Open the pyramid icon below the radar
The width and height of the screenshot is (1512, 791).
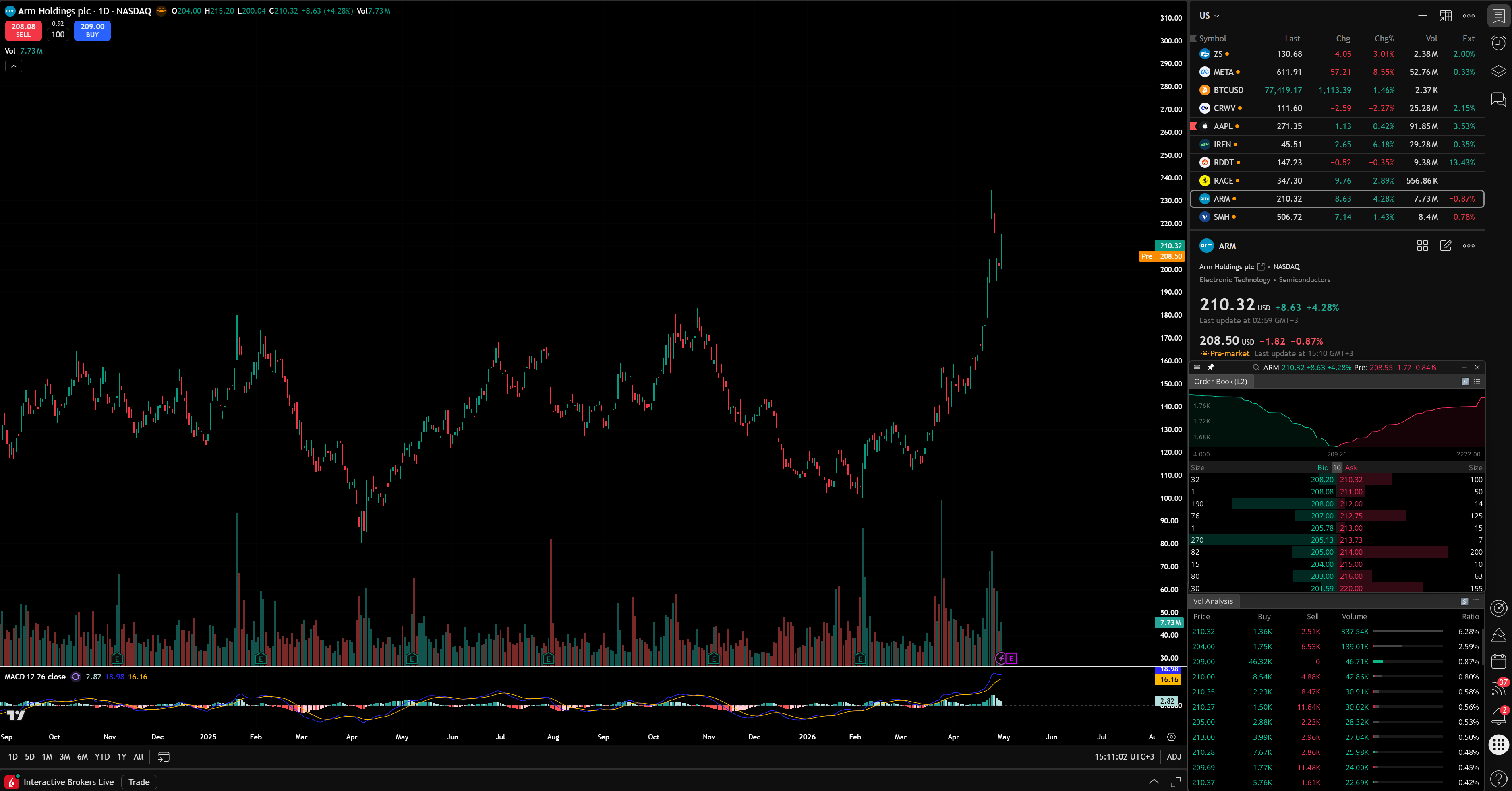pyautogui.click(x=1498, y=634)
